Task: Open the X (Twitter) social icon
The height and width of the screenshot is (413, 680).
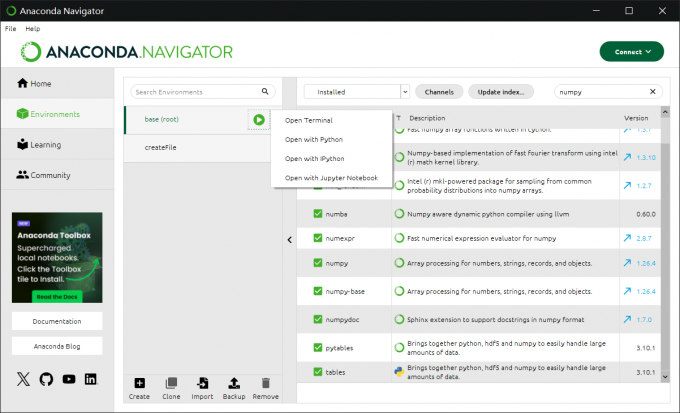Action: pos(23,379)
